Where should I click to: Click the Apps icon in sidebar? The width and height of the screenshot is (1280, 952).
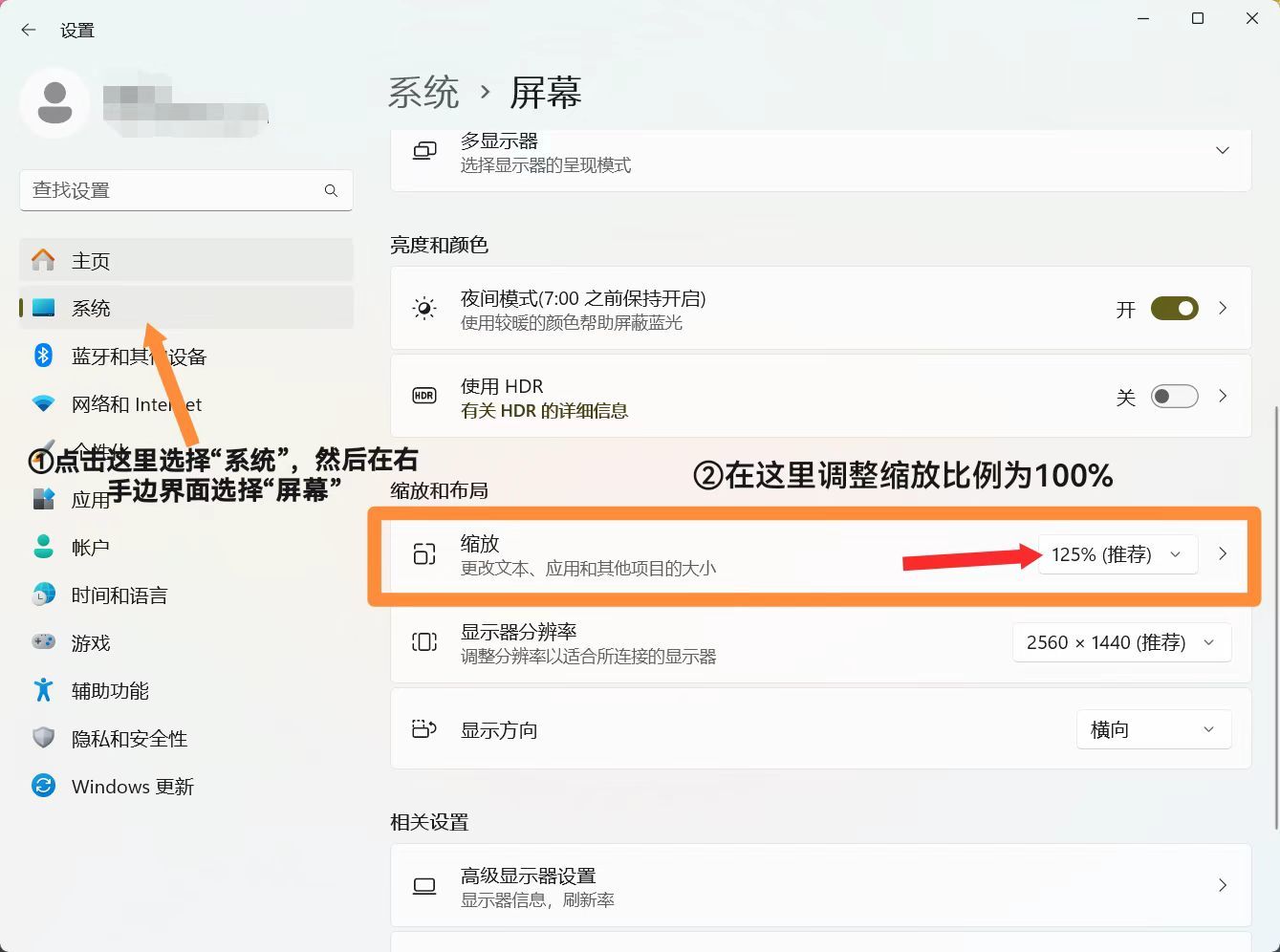[43, 499]
